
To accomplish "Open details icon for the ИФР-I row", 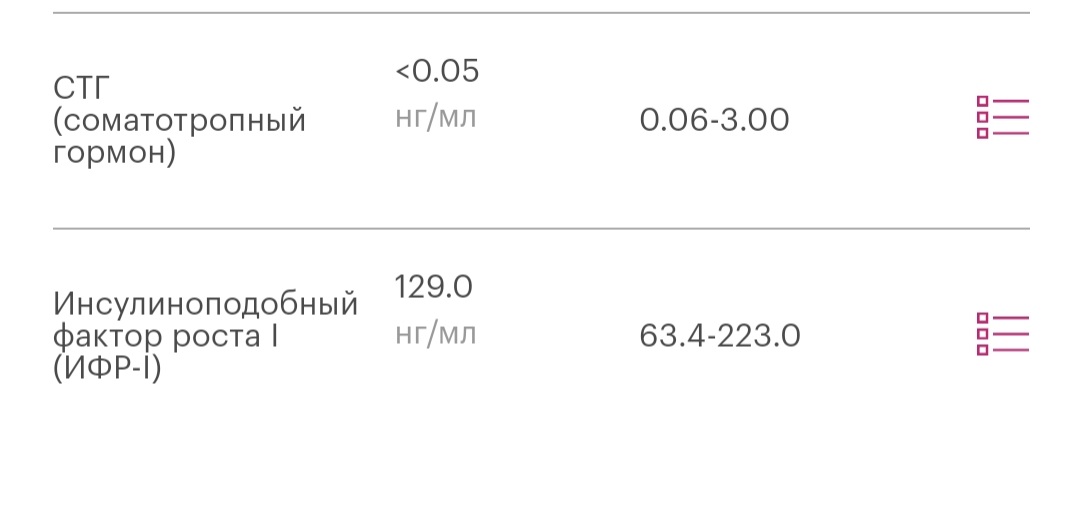I will [1002, 334].
